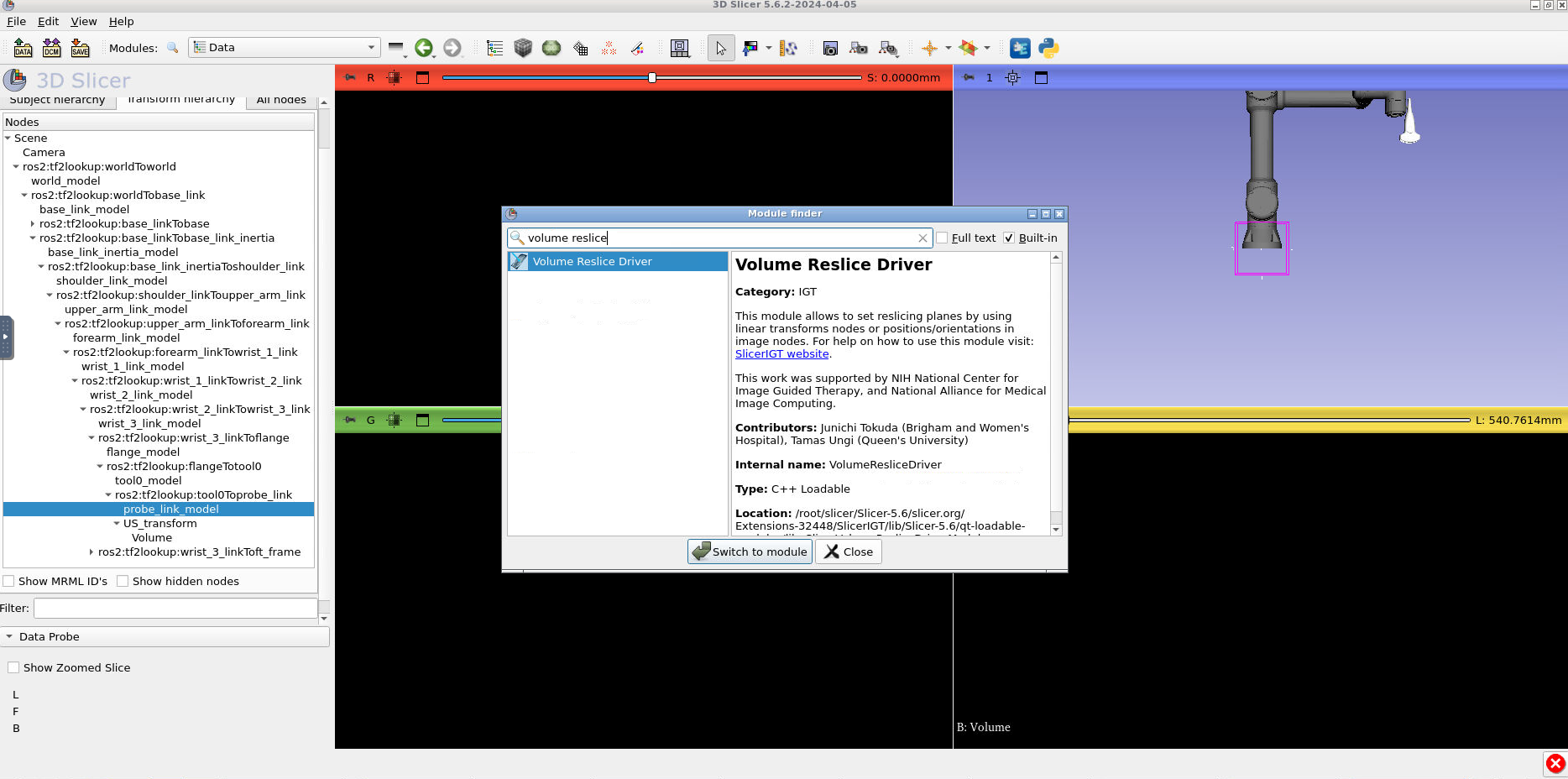Select the mouse pointer mode tool

pos(721,48)
